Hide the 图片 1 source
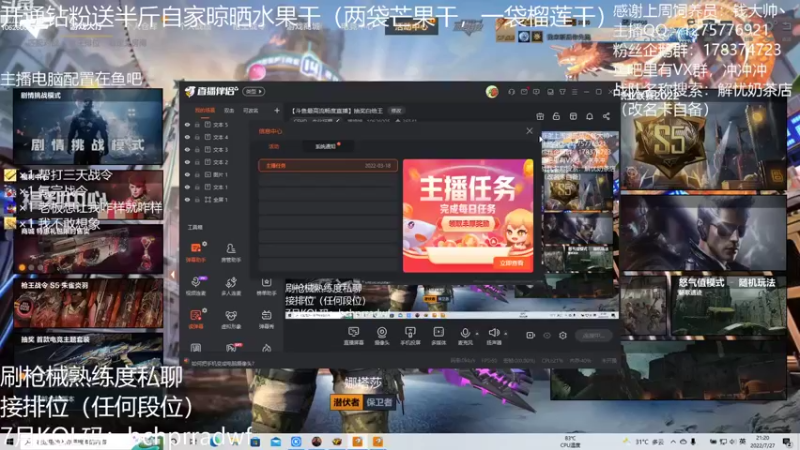Viewport: 800px width, 450px height. tap(187, 174)
